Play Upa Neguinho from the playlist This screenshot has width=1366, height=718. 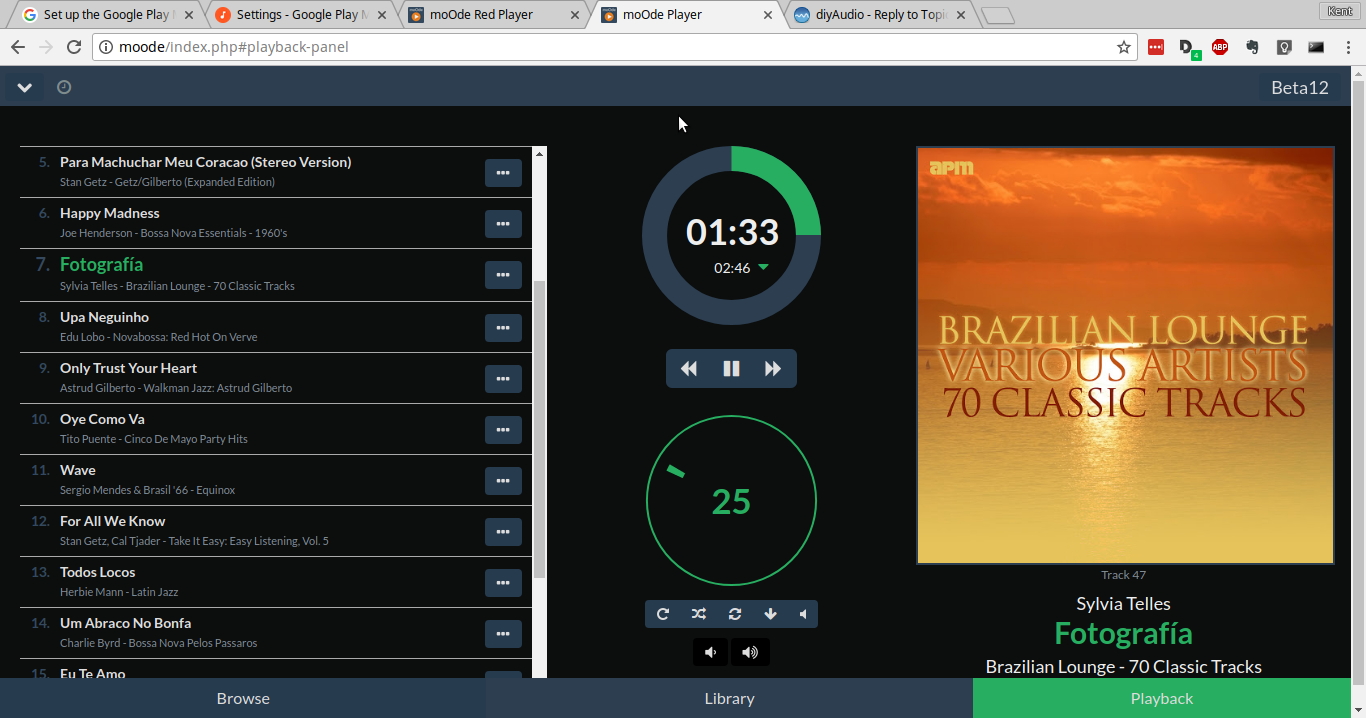point(104,317)
